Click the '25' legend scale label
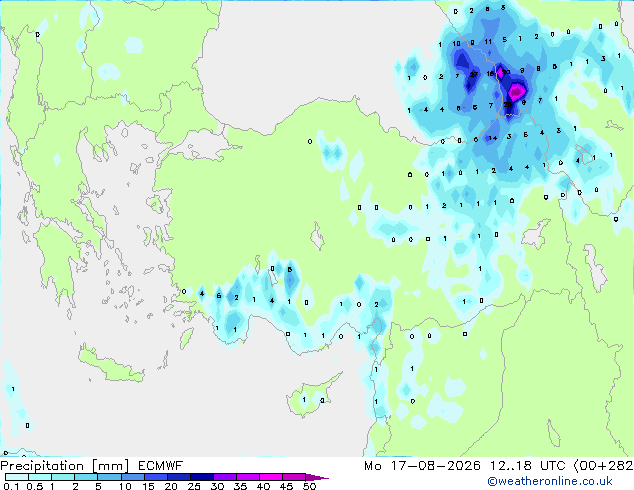The width and height of the screenshot is (634, 490). 194,486
